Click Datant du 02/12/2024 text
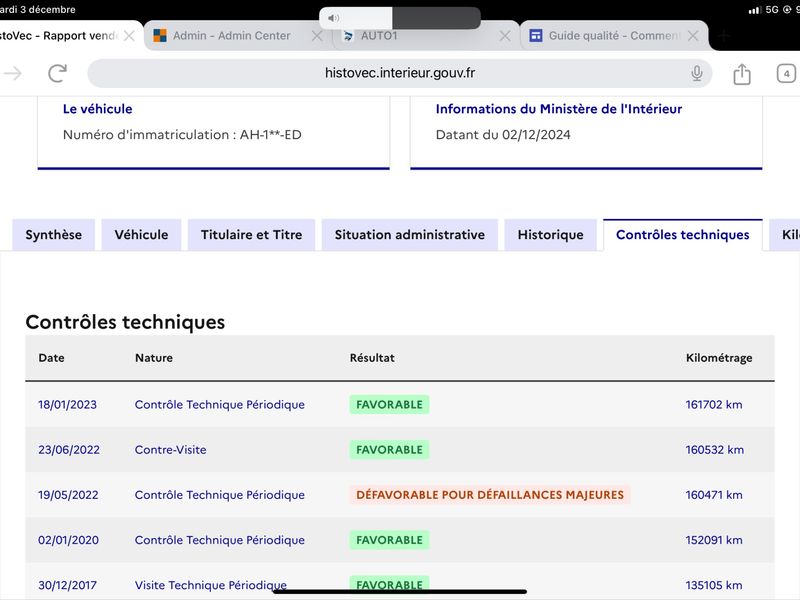Screen dimensions: 800x600 503,135
